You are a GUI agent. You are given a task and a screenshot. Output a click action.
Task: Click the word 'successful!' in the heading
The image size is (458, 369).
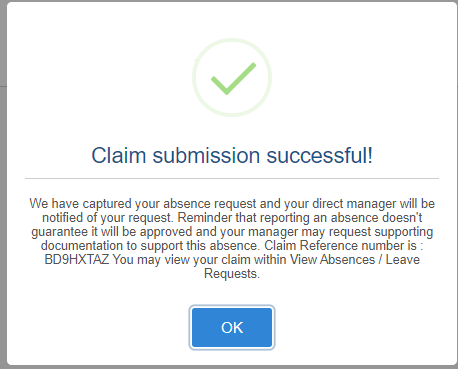(x=320, y=155)
